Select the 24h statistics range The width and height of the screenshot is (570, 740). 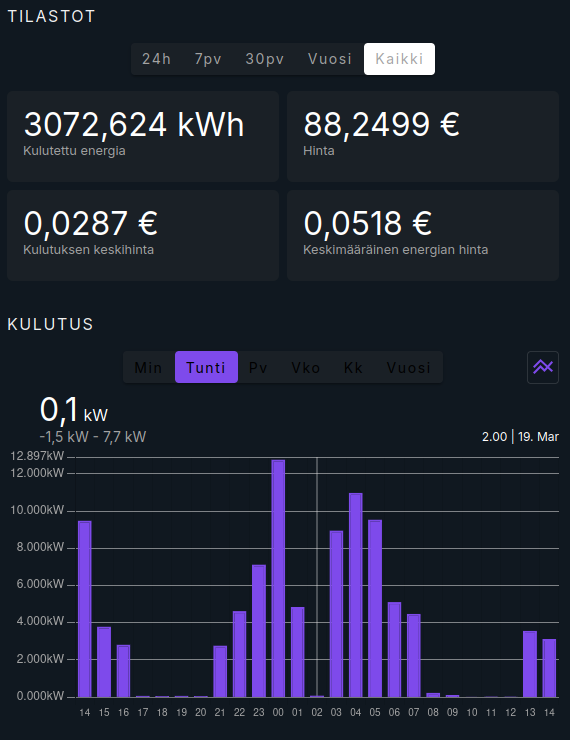156,59
